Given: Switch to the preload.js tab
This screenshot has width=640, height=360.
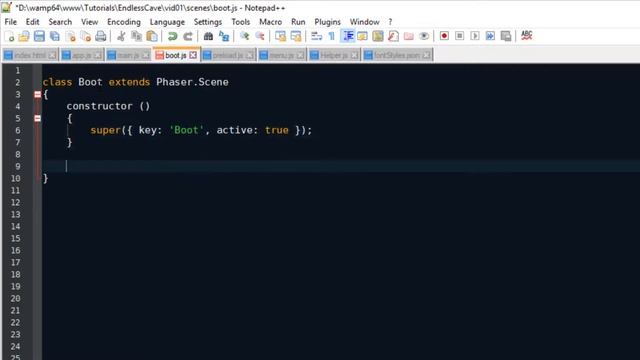Looking at the screenshot, I should pos(228,55).
